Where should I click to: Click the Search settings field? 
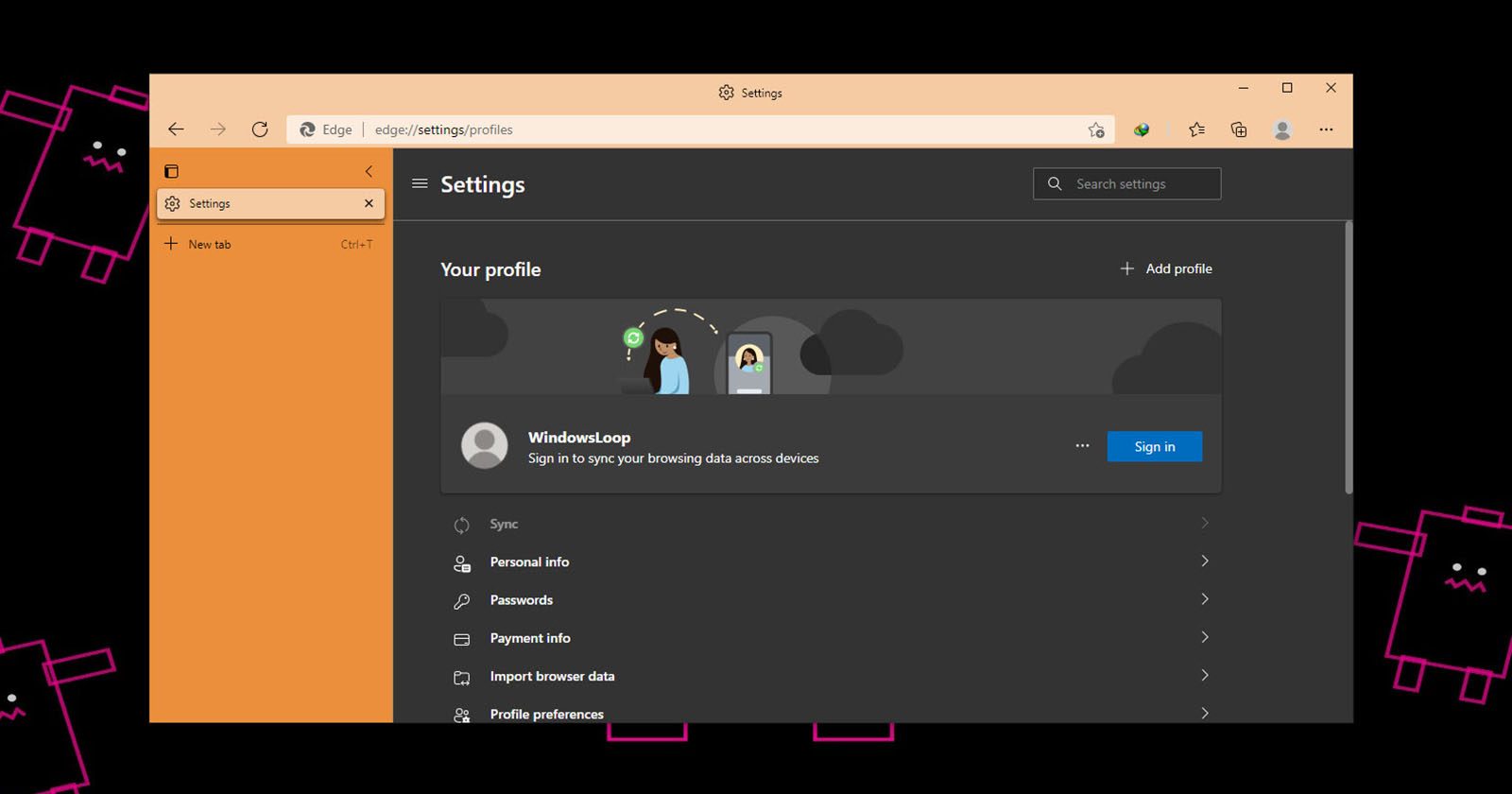pyautogui.click(x=1127, y=183)
